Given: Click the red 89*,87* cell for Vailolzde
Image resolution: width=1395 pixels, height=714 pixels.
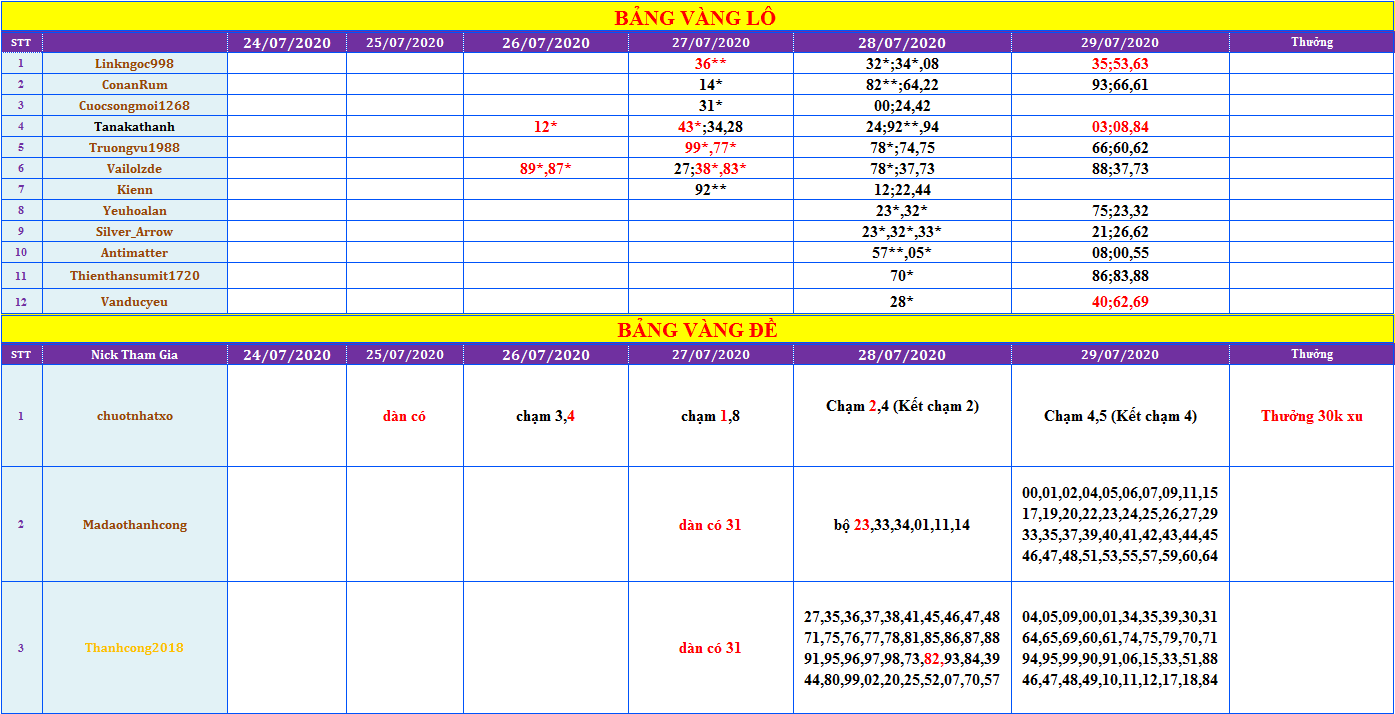Looking at the screenshot, I should point(546,169).
